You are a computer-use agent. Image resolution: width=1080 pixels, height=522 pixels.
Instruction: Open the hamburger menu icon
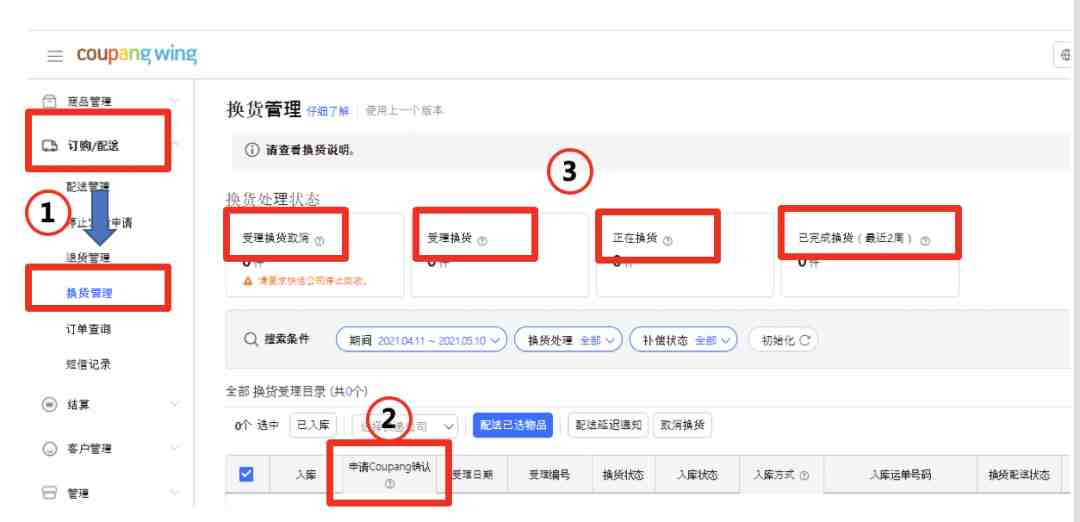pos(55,56)
